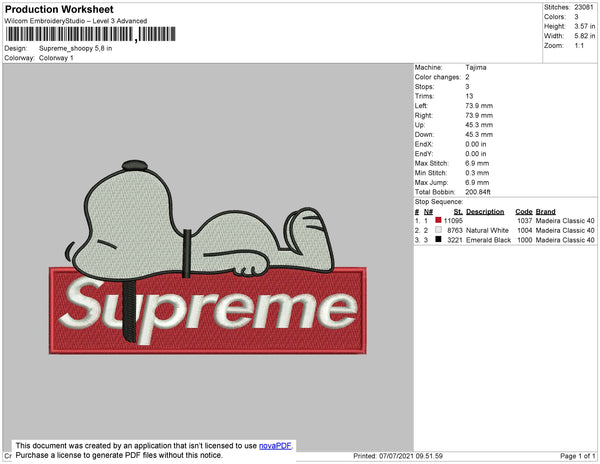The width and height of the screenshot is (600, 464).
Task: Select the red thread color swatch
Action: click(438, 220)
